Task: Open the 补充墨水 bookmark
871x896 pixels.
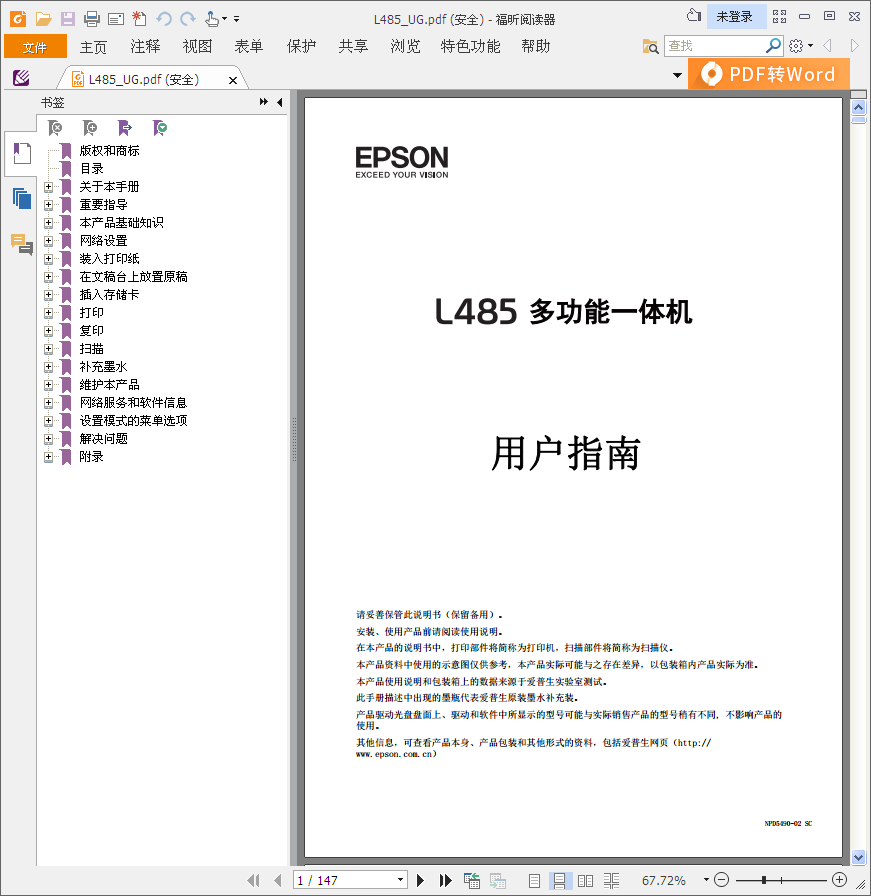Action: coord(103,367)
